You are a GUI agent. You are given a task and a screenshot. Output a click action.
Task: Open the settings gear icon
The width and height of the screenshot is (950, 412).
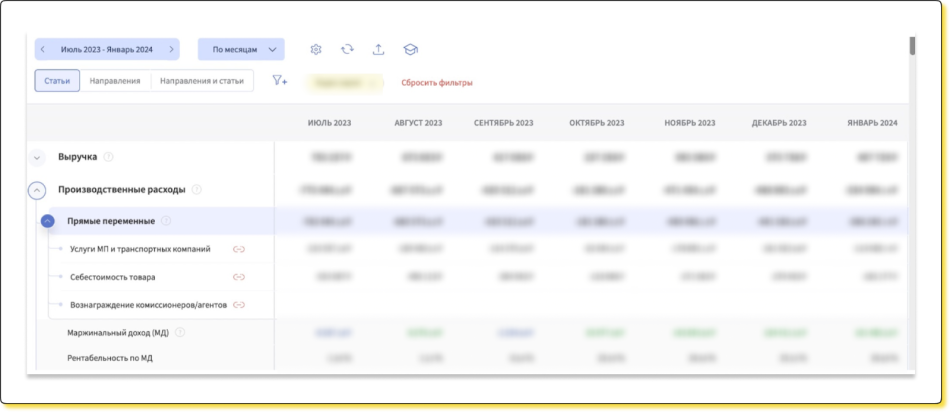click(316, 49)
